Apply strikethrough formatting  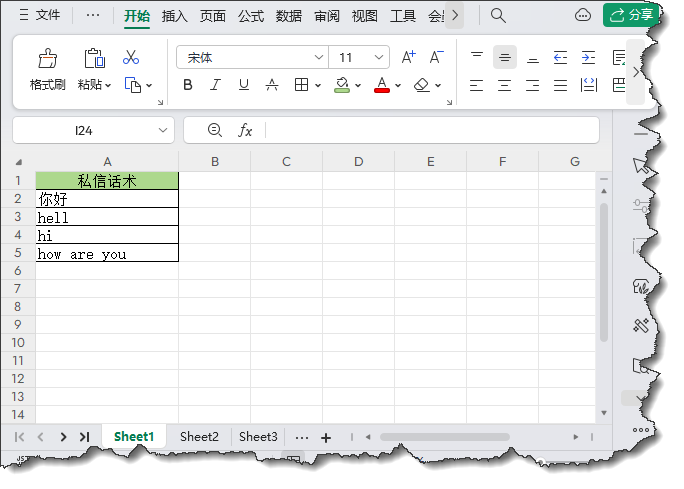point(272,85)
